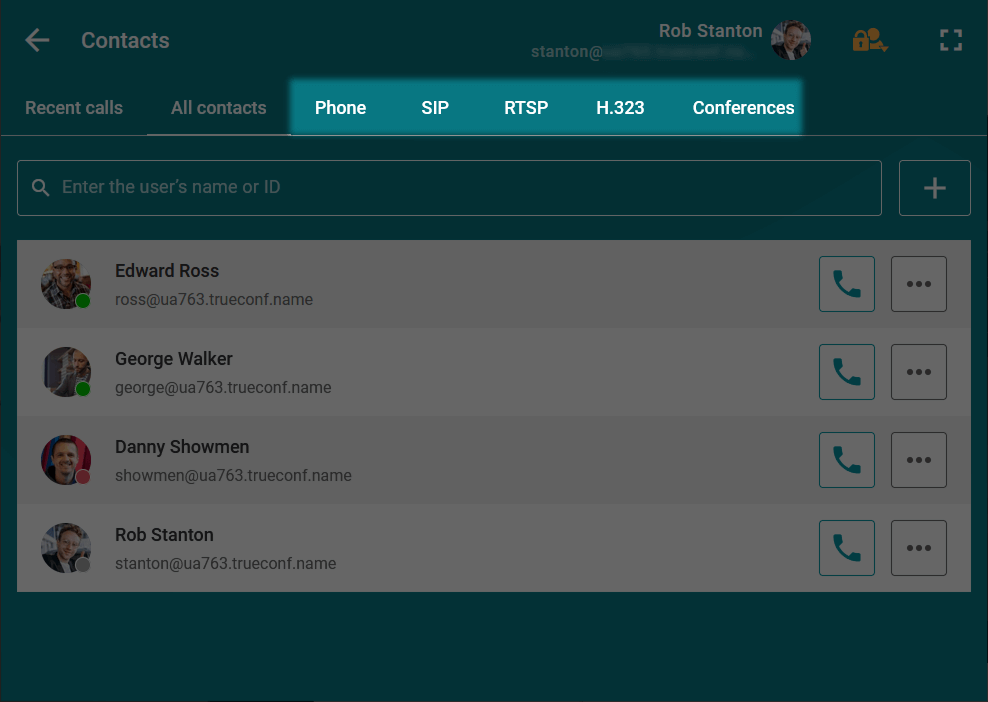Call Rob Stanton contact
Screen dimensions: 988x702
pos(847,548)
